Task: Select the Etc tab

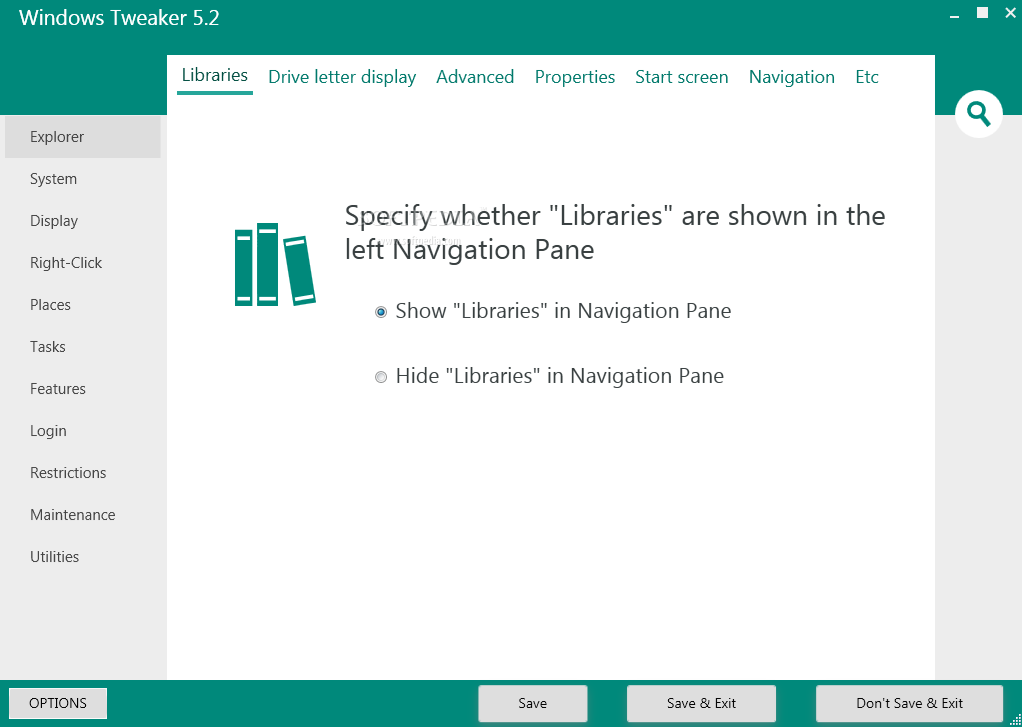Action: 867,77
